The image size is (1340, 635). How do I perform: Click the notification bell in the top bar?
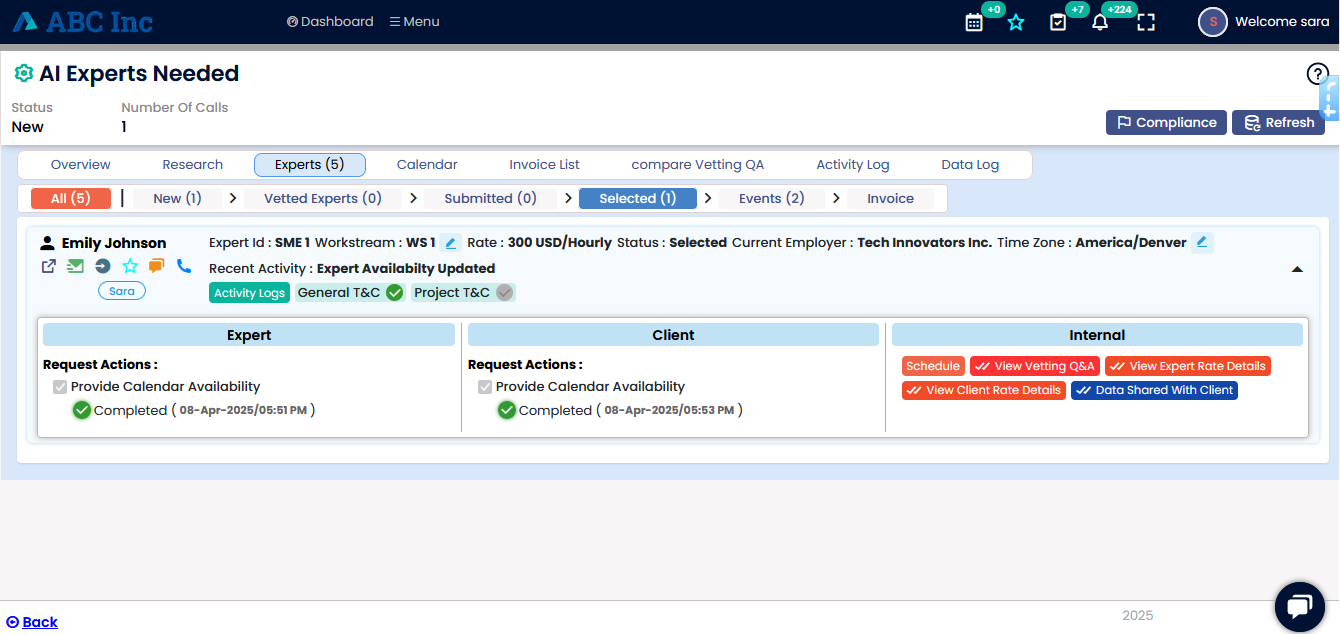pos(1100,22)
